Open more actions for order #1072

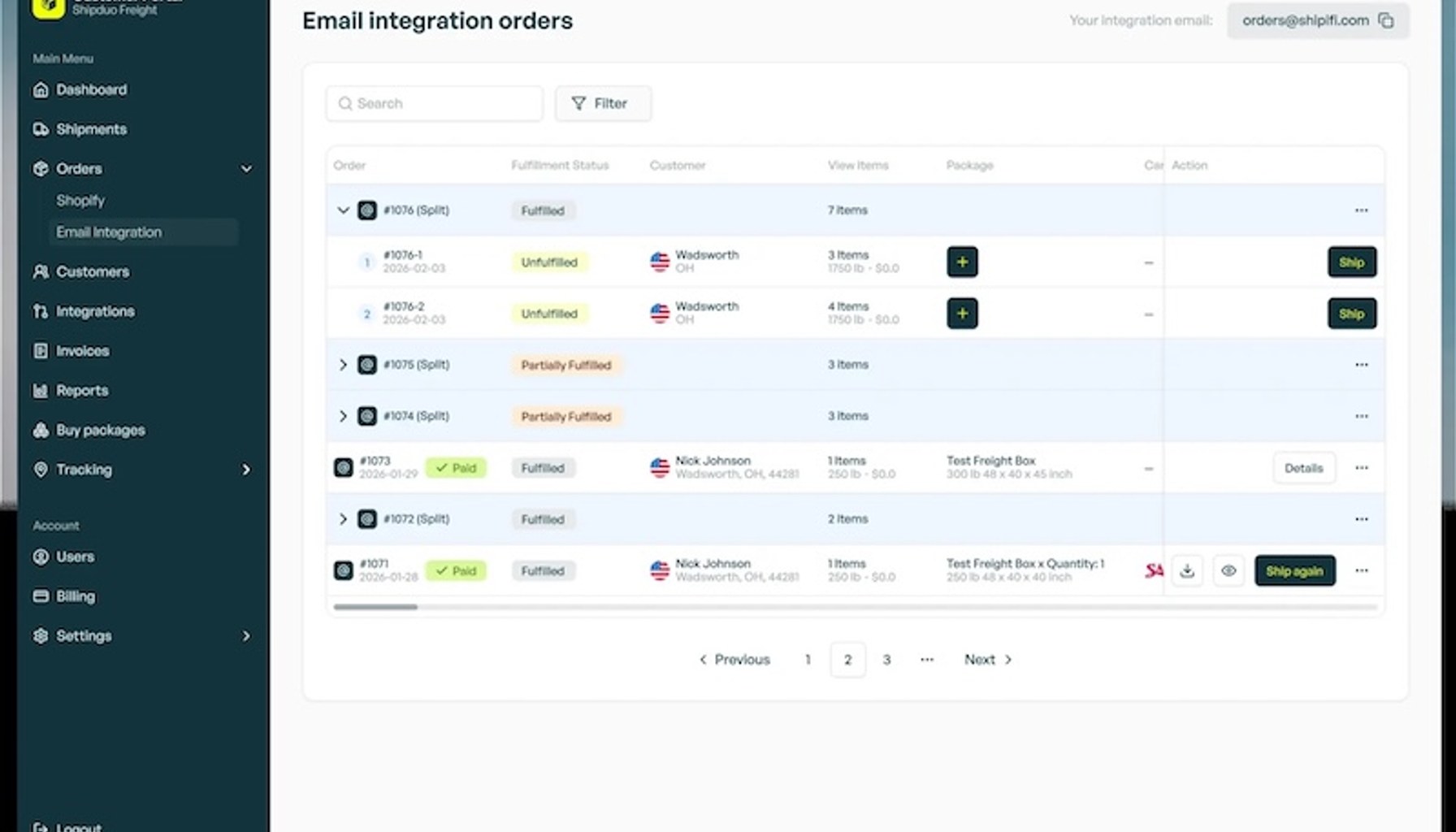(x=1362, y=519)
